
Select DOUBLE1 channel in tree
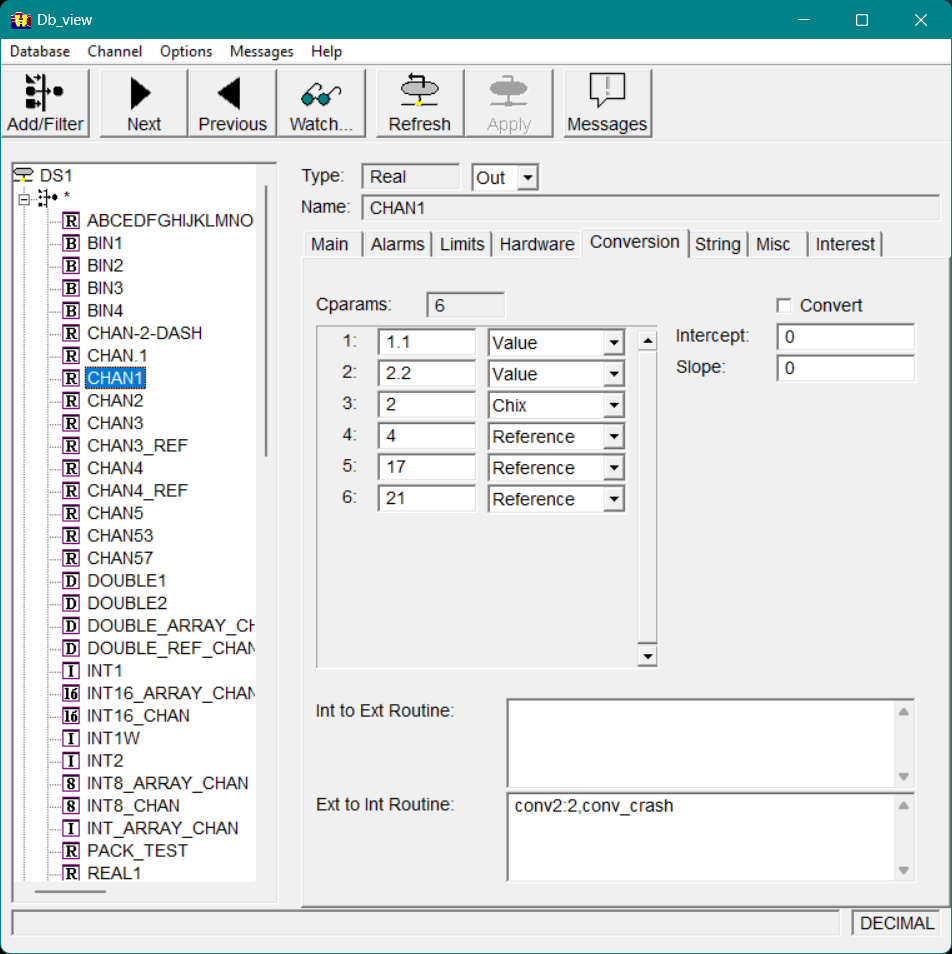click(x=127, y=581)
